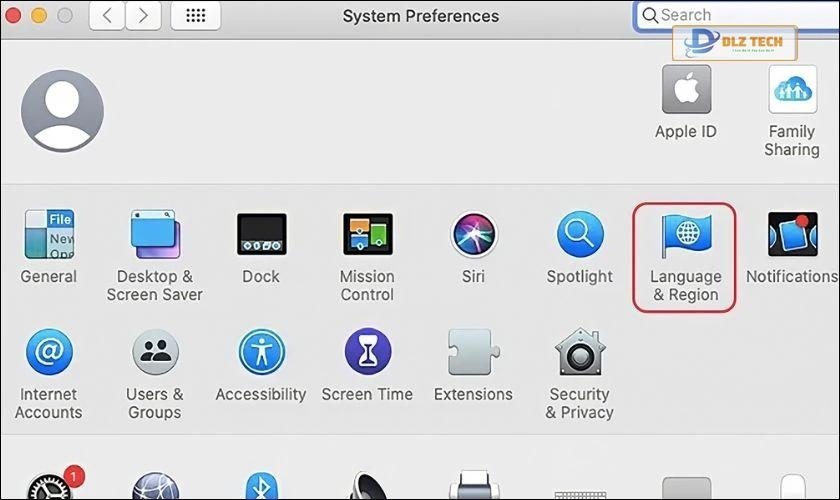Screen dimensions: 840x500
Task: Open Family Sharing settings
Action: click(792, 111)
